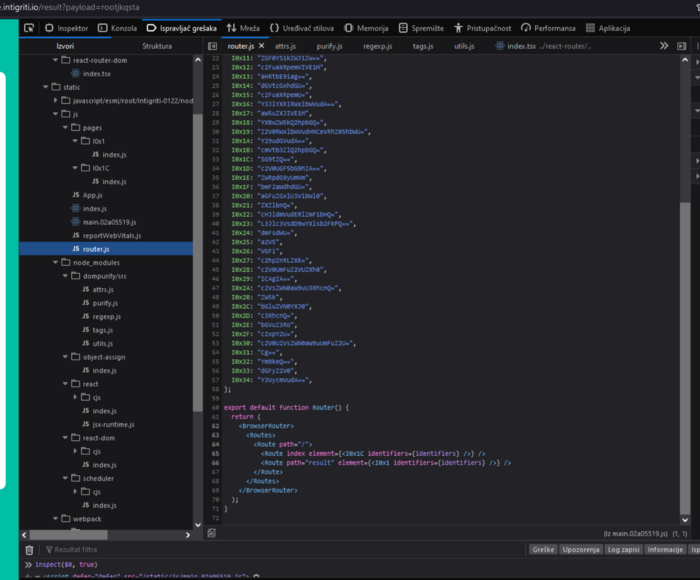
Task: Close the router.js tab
Action: point(262,46)
